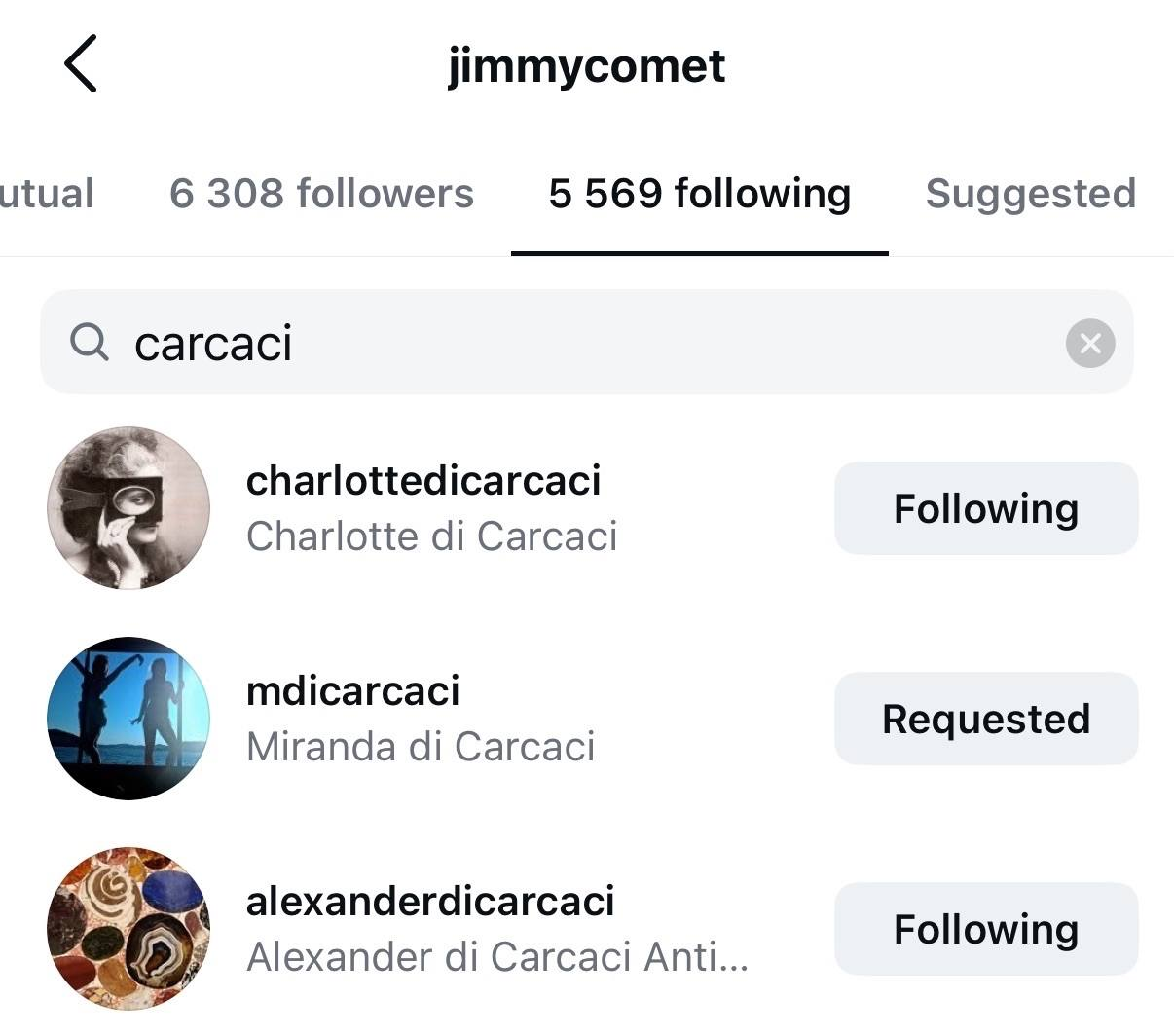Open mdicarcaci's silhouette profile picture
The height and width of the screenshot is (1036, 1174).
(x=128, y=719)
